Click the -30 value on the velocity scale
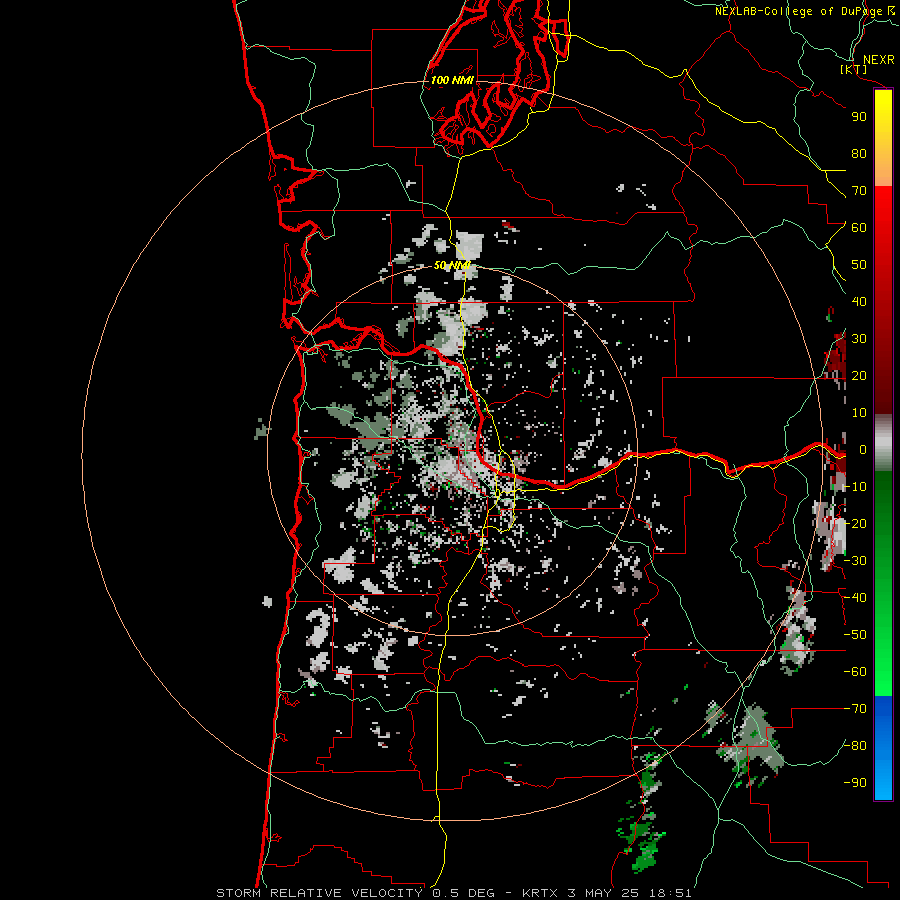Image resolution: width=900 pixels, height=900 pixels. point(855,561)
